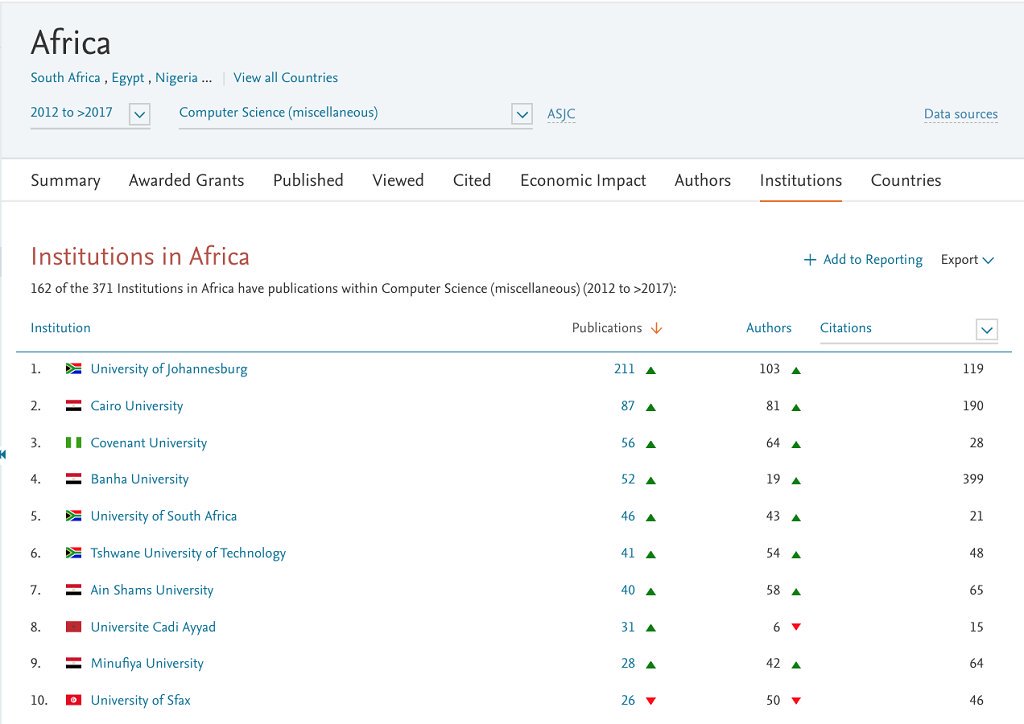Viewport: 1024px width, 724px height.
Task: Open Tshwane University of Technology
Action: click(x=188, y=554)
